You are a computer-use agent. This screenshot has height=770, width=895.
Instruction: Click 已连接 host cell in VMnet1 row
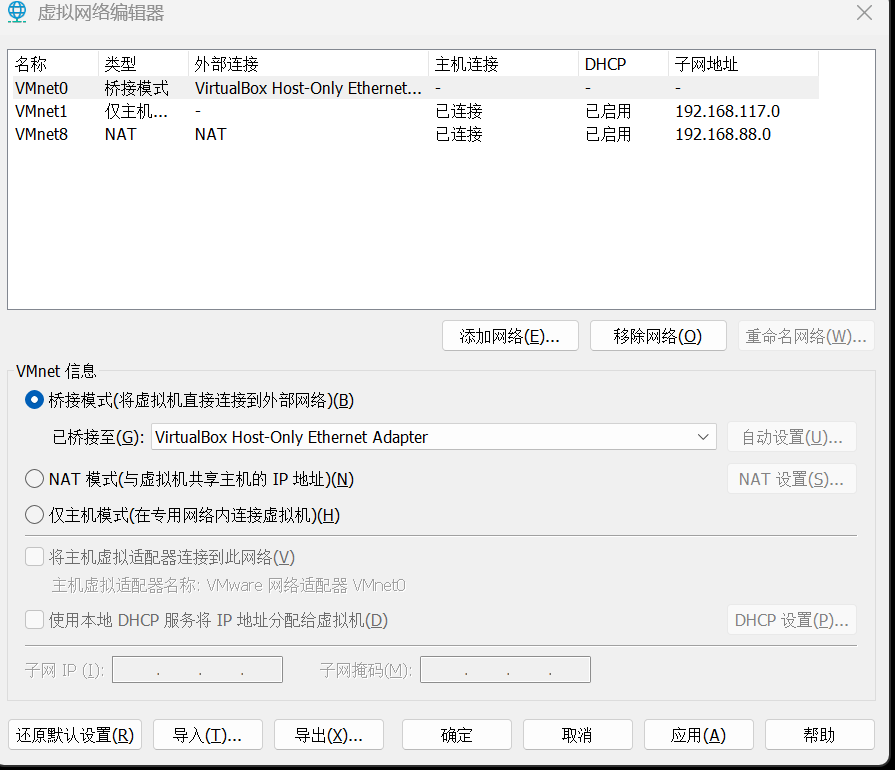coord(459,111)
